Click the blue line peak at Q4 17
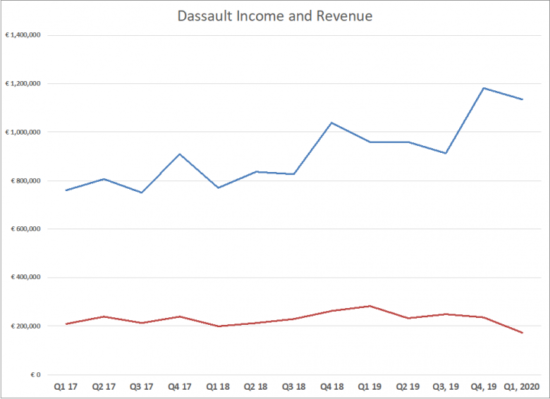This screenshot has width=550, height=399. click(180, 154)
